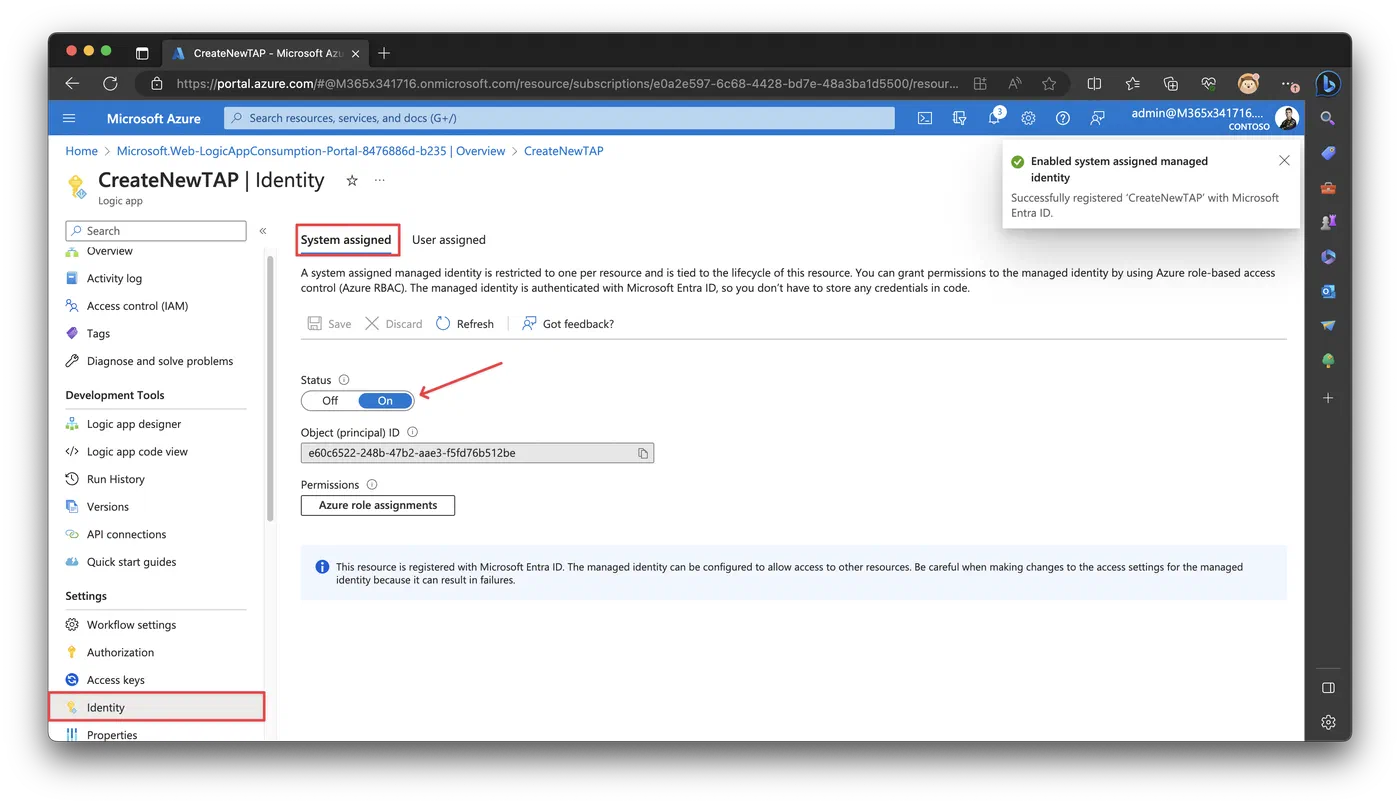Open Azure Cloud Shell from the top bar
Screen dimensions: 1400x805
click(x=925, y=118)
